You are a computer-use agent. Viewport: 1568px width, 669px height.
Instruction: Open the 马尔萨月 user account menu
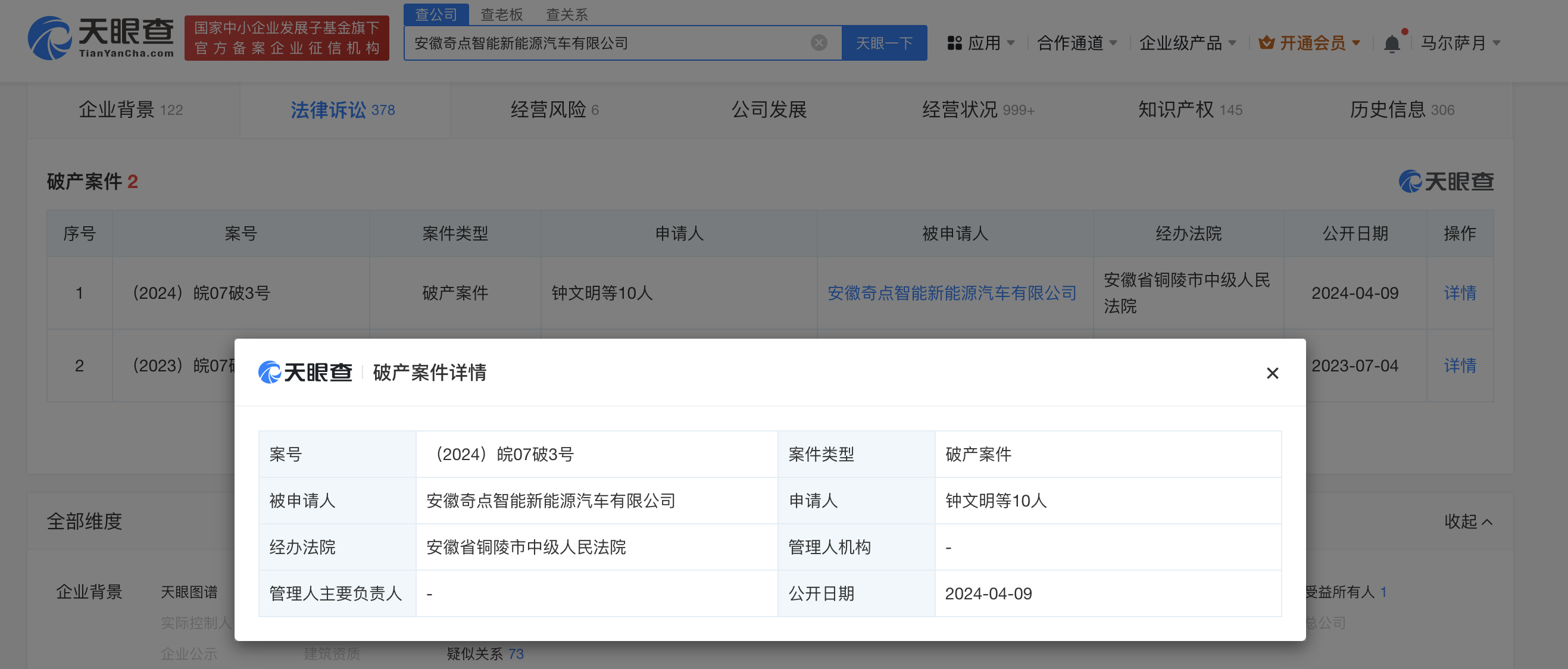pos(1460,43)
